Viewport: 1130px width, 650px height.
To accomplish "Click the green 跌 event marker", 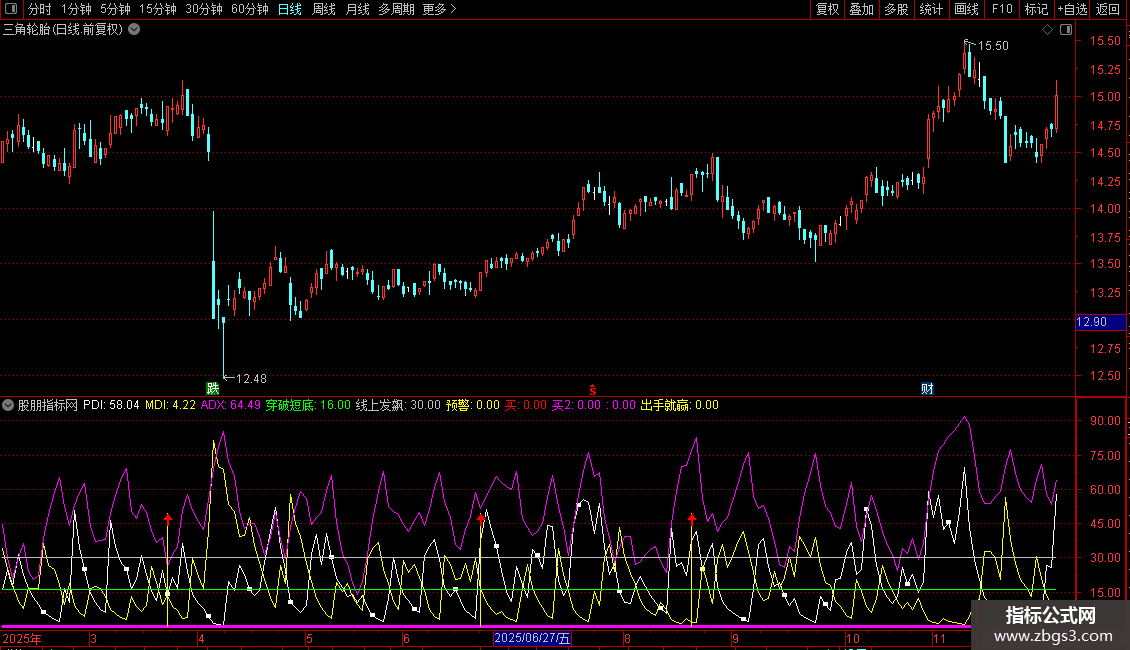I will click(211, 388).
